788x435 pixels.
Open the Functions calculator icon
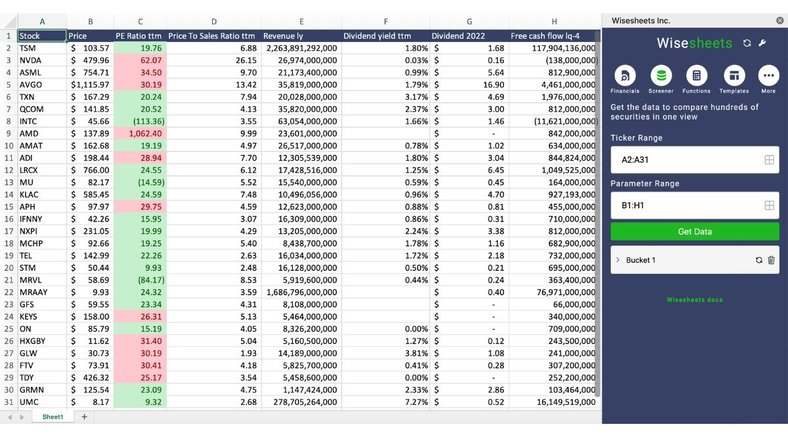[x=697, y=76]
